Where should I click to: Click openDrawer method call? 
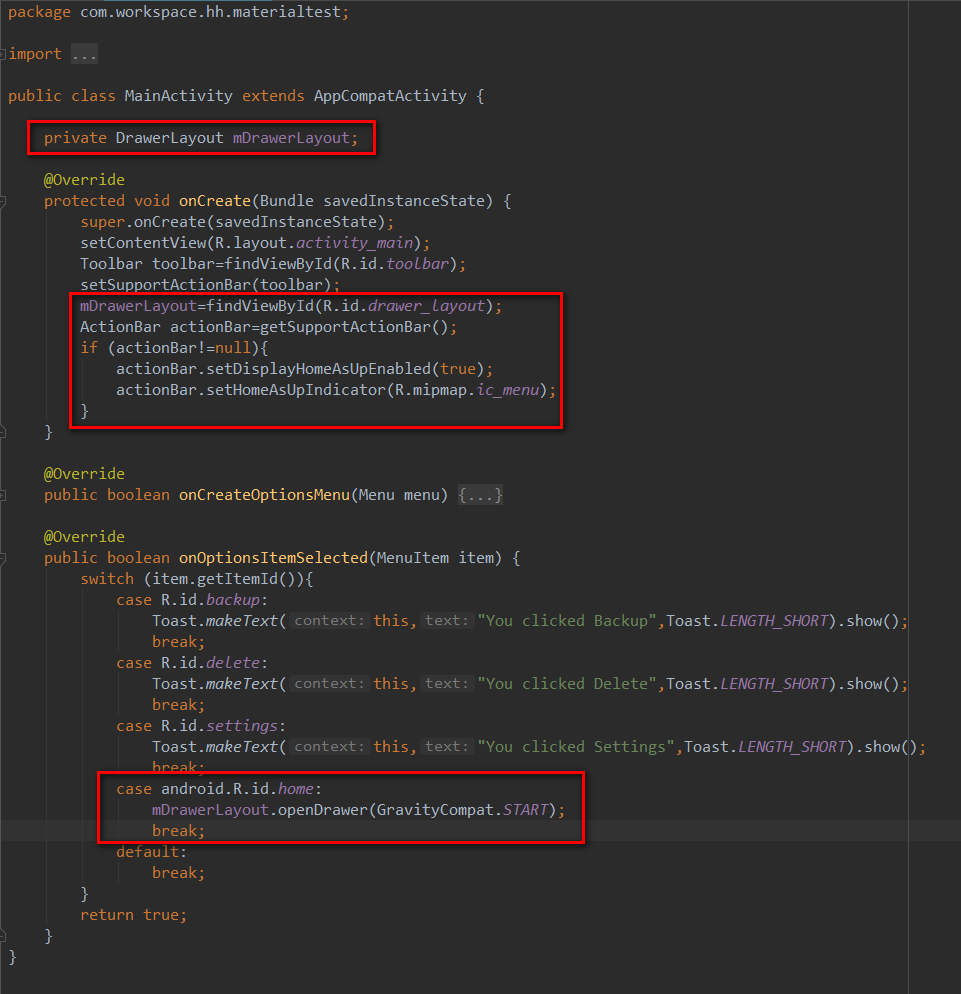(323, 810)
